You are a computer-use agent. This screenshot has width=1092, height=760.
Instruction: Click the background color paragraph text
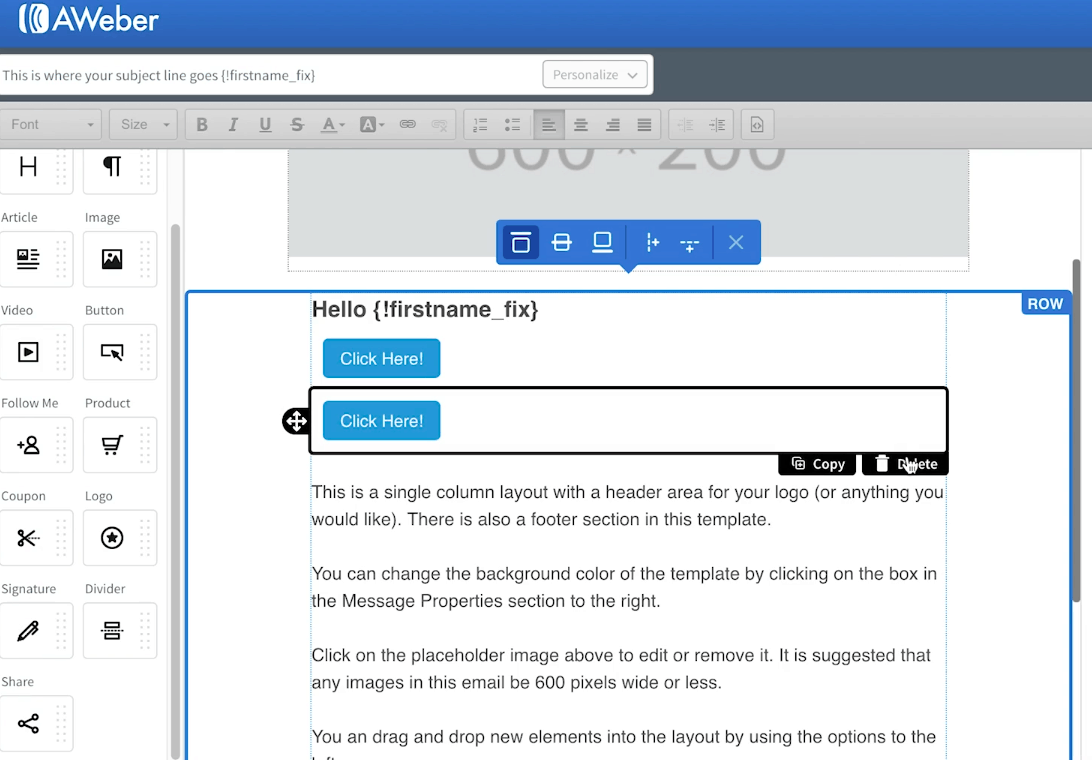[625, 587]
